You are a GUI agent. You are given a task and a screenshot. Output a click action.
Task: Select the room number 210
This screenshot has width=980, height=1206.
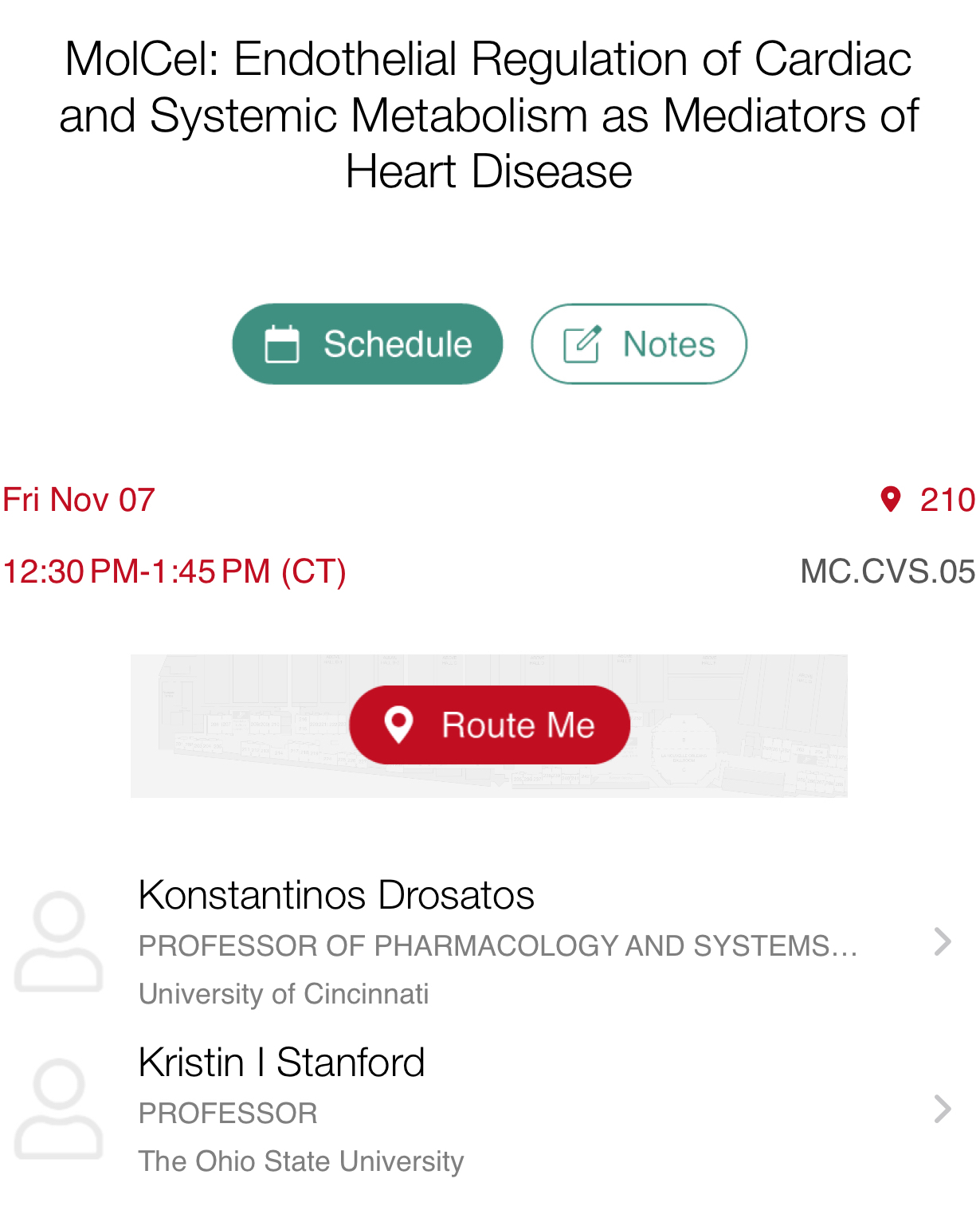coord(947,501)
